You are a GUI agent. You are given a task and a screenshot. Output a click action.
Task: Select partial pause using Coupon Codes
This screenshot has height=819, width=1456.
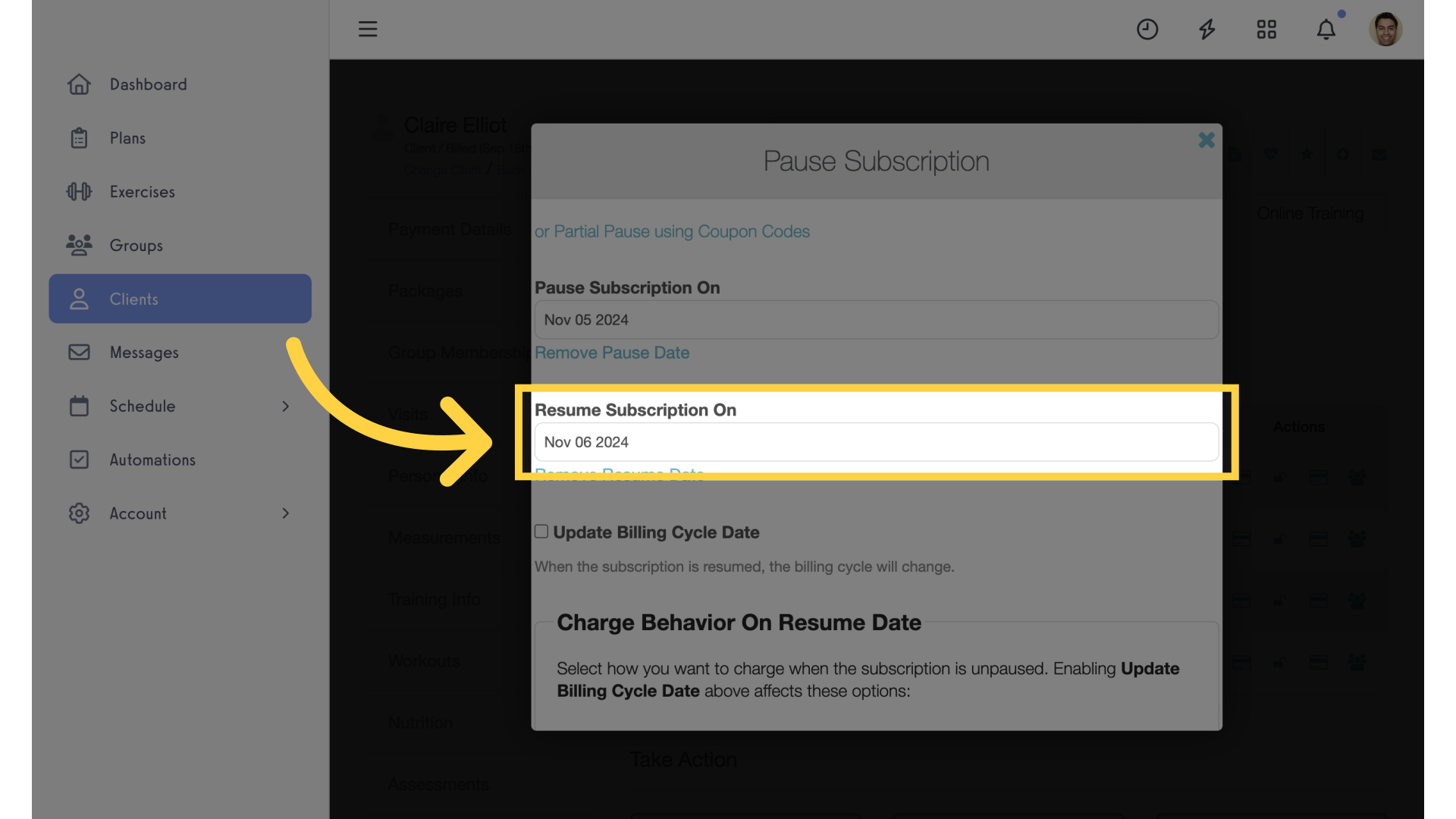point(671,231)
